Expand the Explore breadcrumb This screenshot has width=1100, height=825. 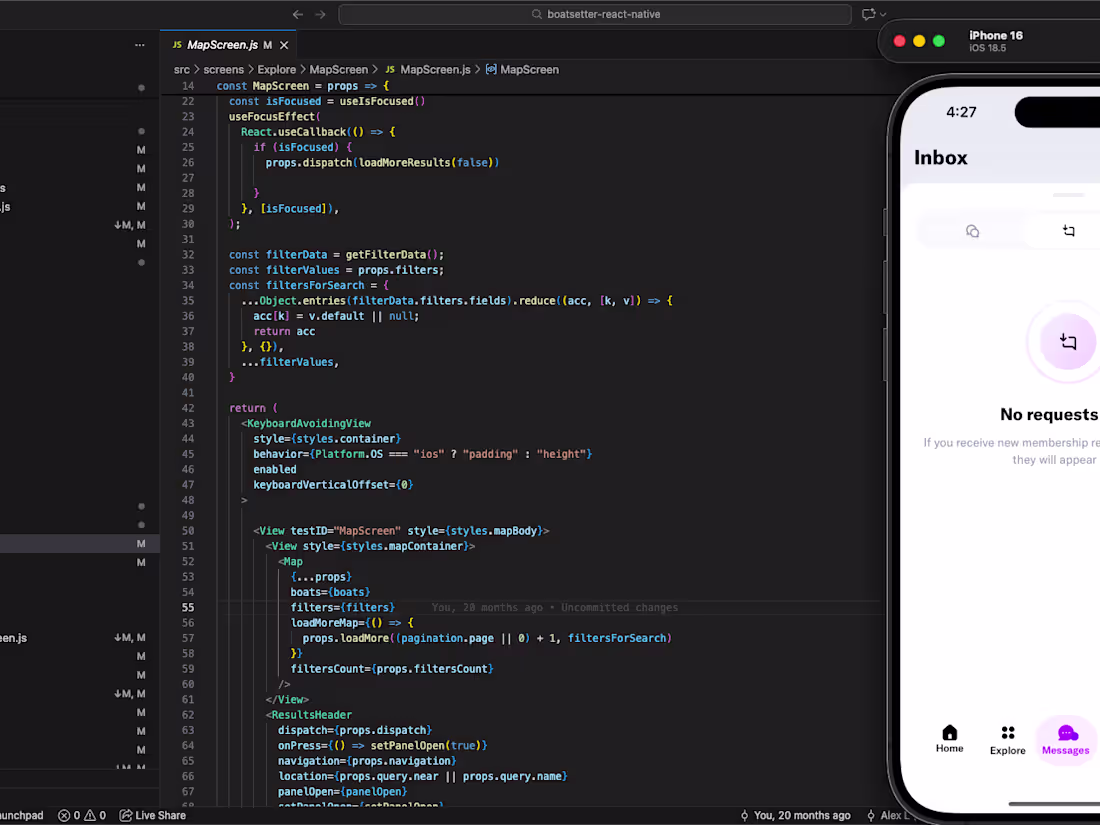(276, 69)
